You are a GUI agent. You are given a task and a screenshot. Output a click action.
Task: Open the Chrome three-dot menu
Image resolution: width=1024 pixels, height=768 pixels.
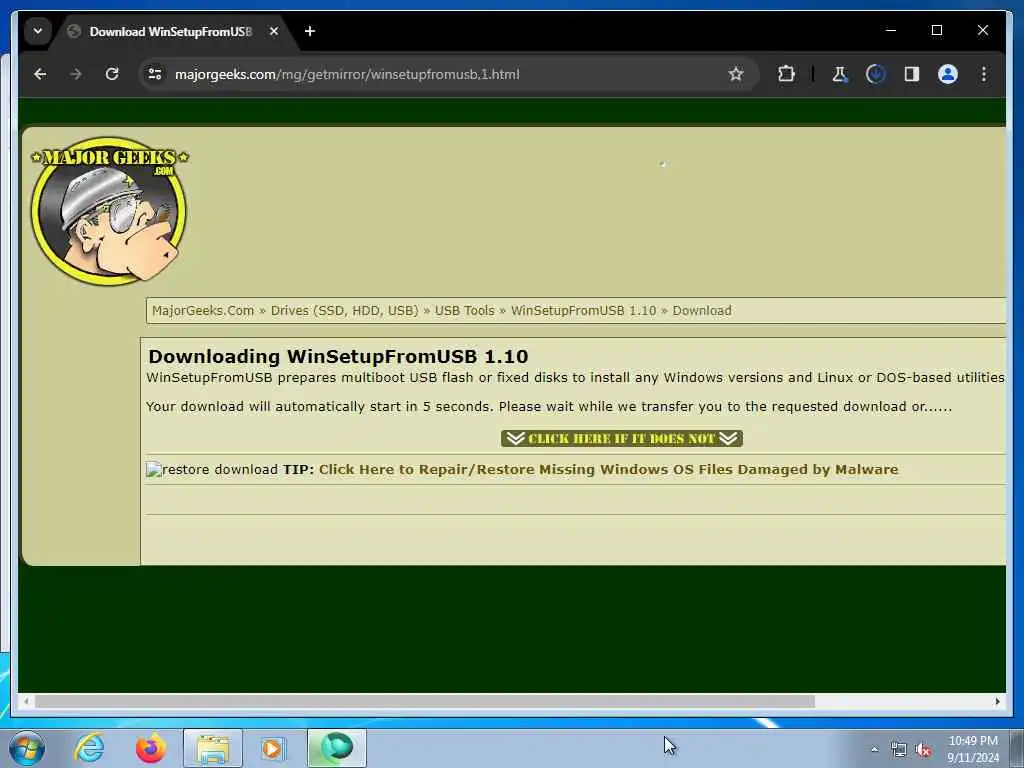[984, 74]
